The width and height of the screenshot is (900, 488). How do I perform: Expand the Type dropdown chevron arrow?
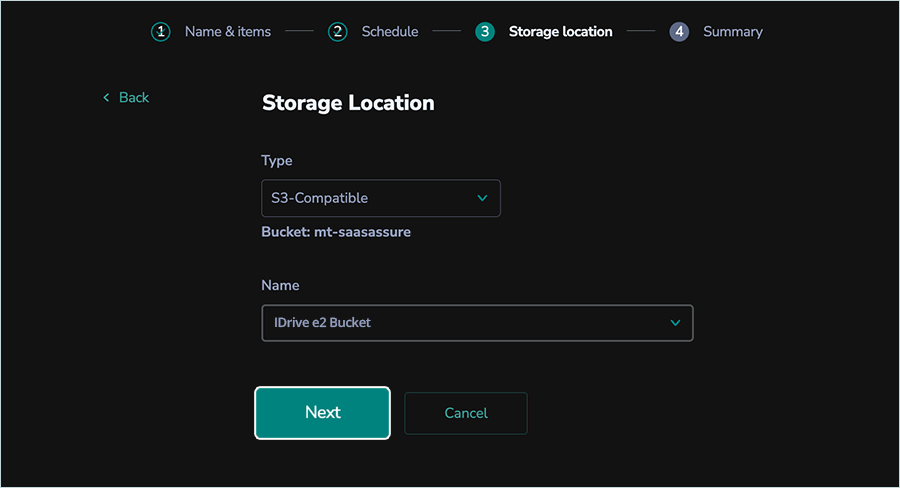(x=482, y=198)
